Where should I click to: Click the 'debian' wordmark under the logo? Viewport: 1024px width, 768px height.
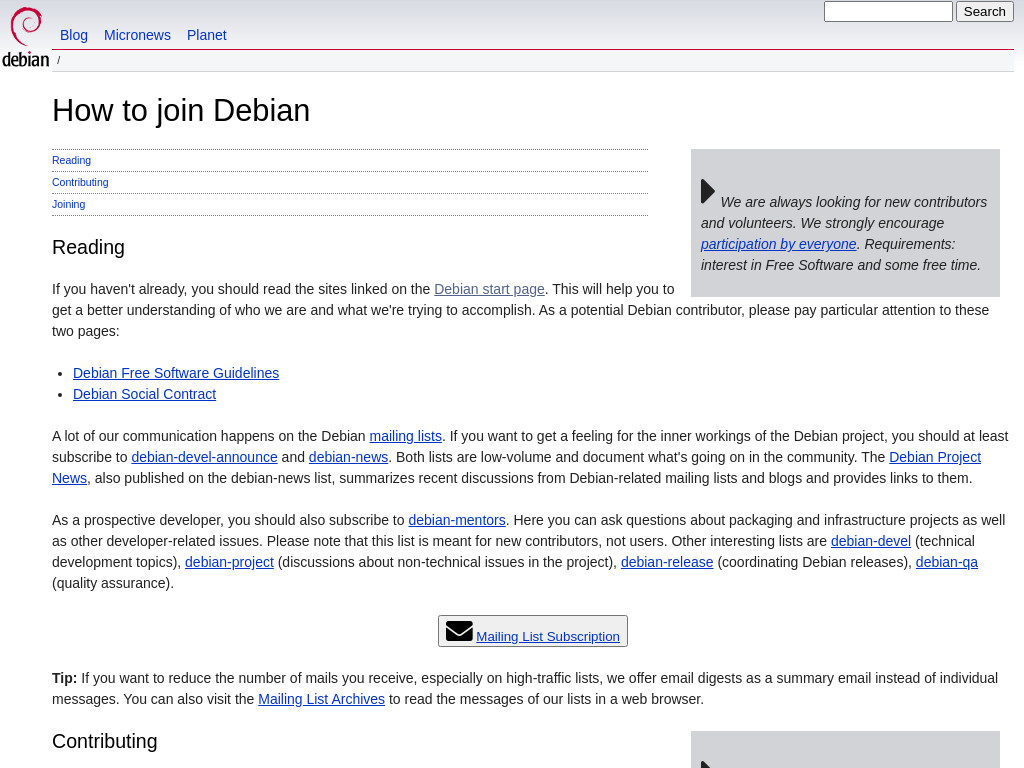[x=26, y=59]
